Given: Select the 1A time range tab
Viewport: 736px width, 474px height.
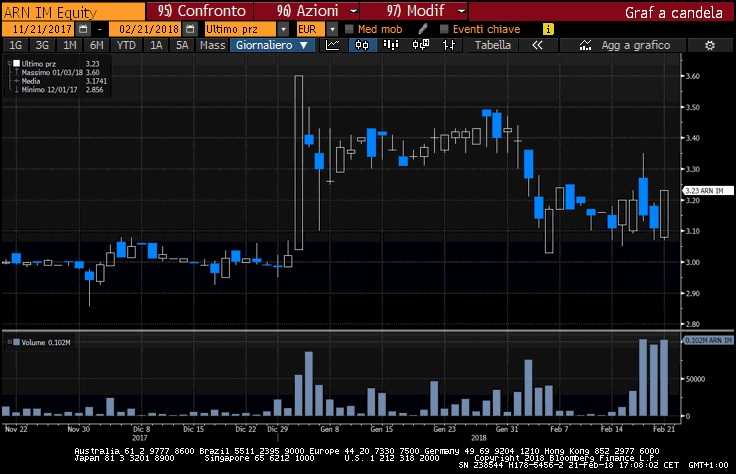Looking at the screenshot, I should click(156, 45).
